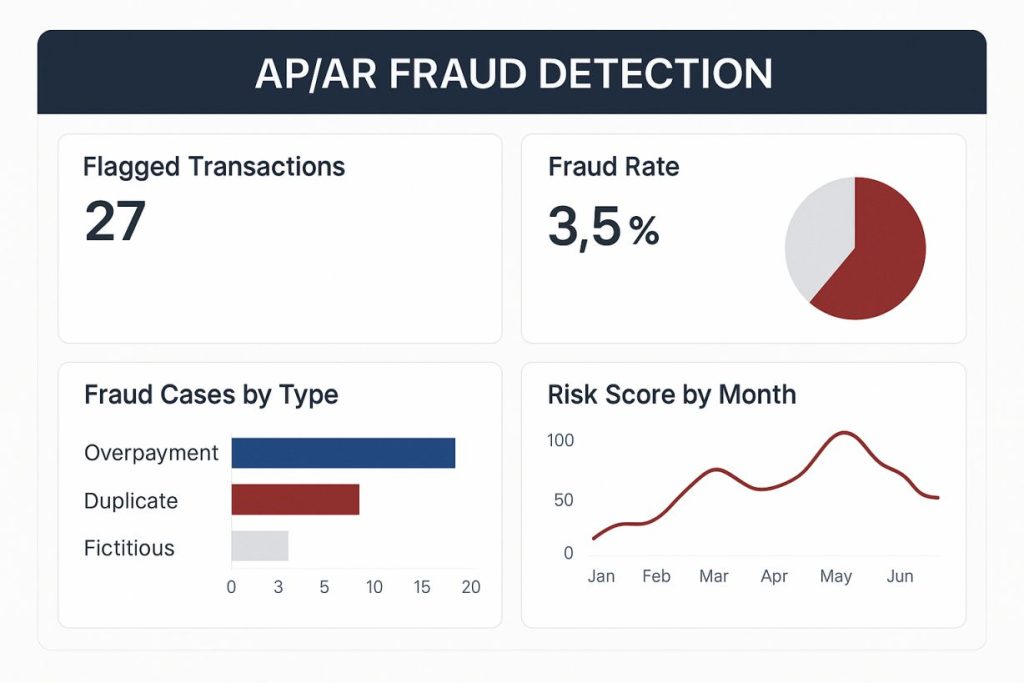1024x683 pixels.
Task: Click the AP/AR FRAUD DETECTION header title
Action: 513,74
